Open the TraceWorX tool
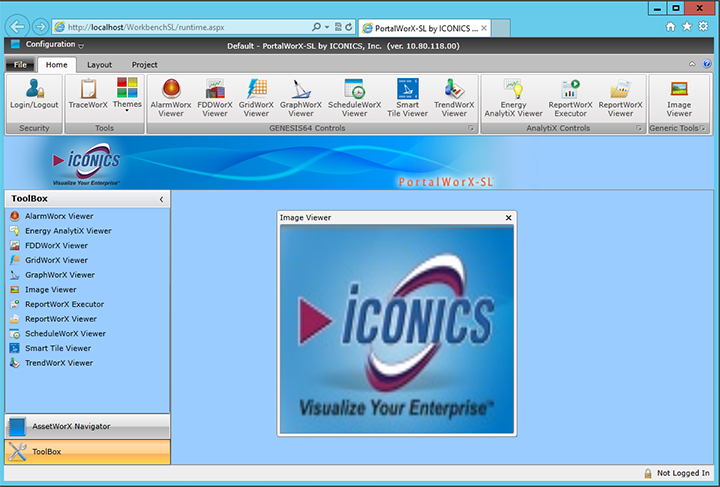The width and height of the screenshot is (720, 487). tap(88, 94)
